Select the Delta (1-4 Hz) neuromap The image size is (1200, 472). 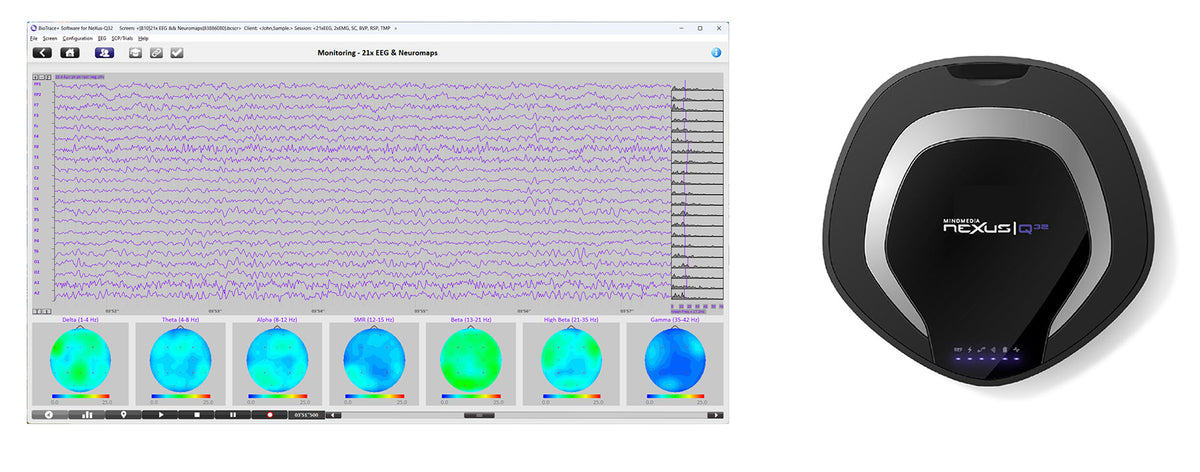tap(80, 360)
